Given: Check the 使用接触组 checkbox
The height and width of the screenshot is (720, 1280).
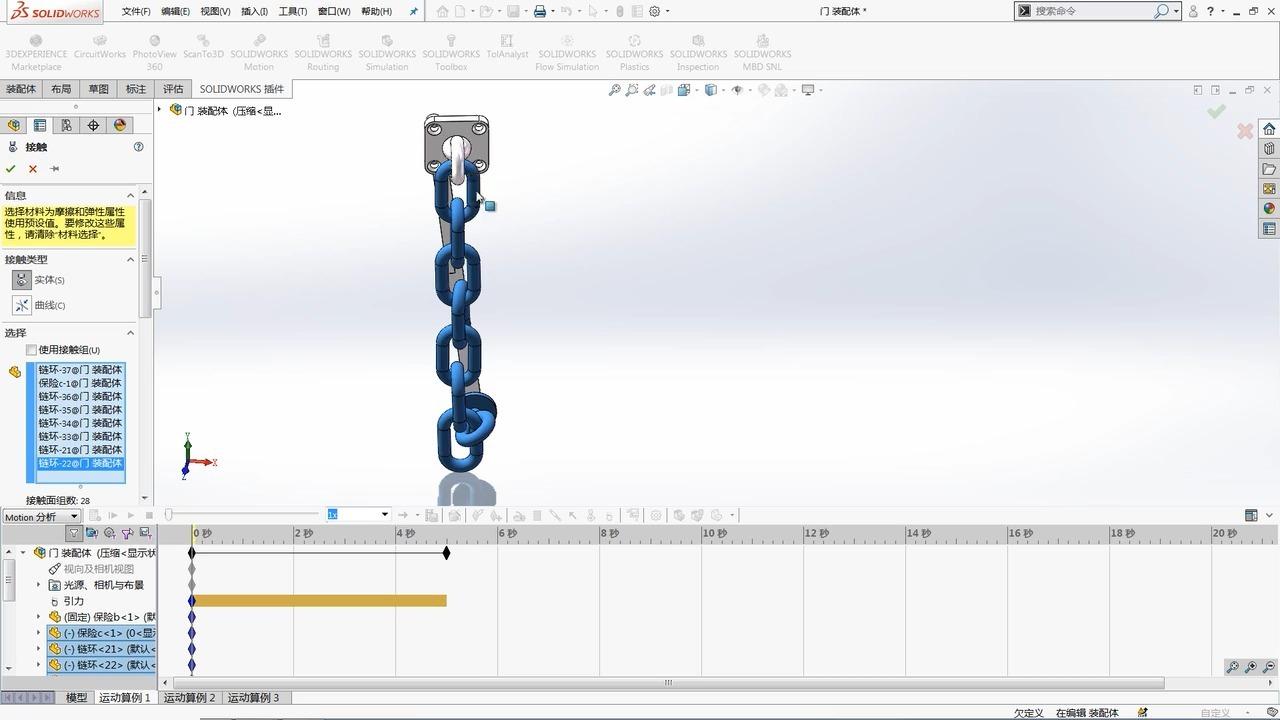Looking at the screenshot, I should [31, 350].
